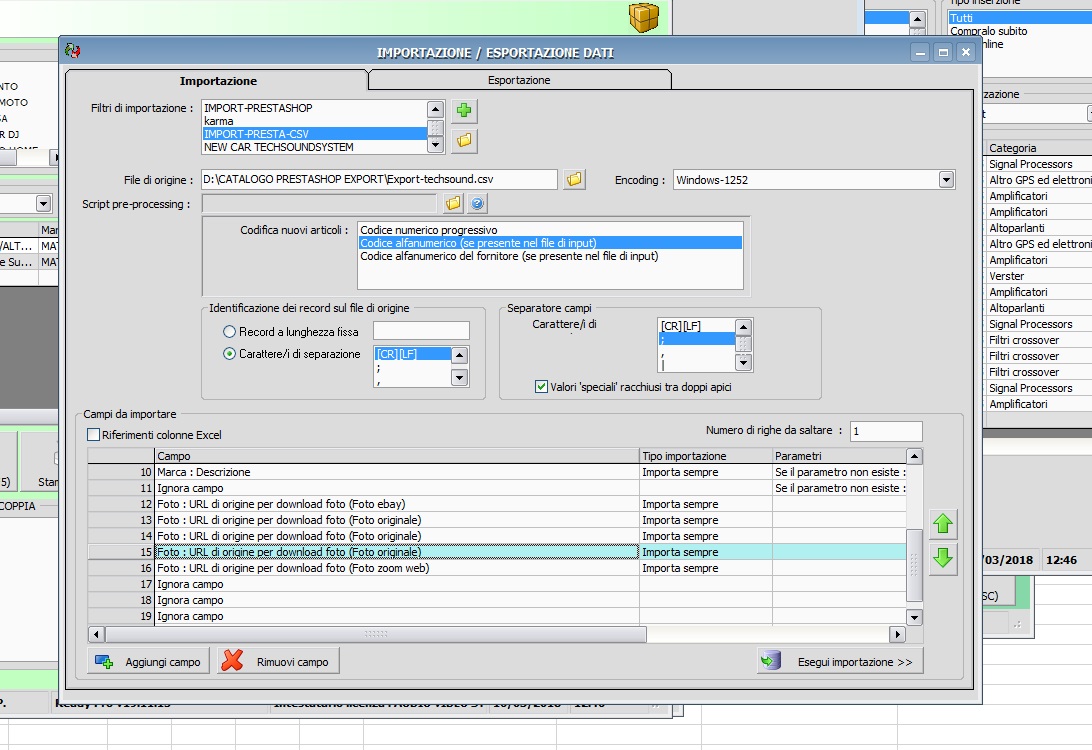Viewport: 1092px width, 750px height.
Task: Click the Aggiungi campo button
Action: [148, 662]
